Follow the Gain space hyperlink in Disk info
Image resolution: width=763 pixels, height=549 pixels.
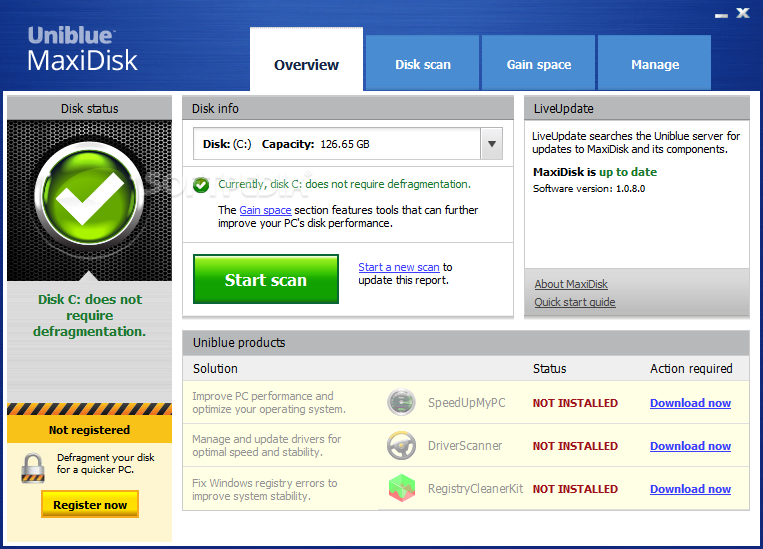pyautogui.click(x=265, y=210)
